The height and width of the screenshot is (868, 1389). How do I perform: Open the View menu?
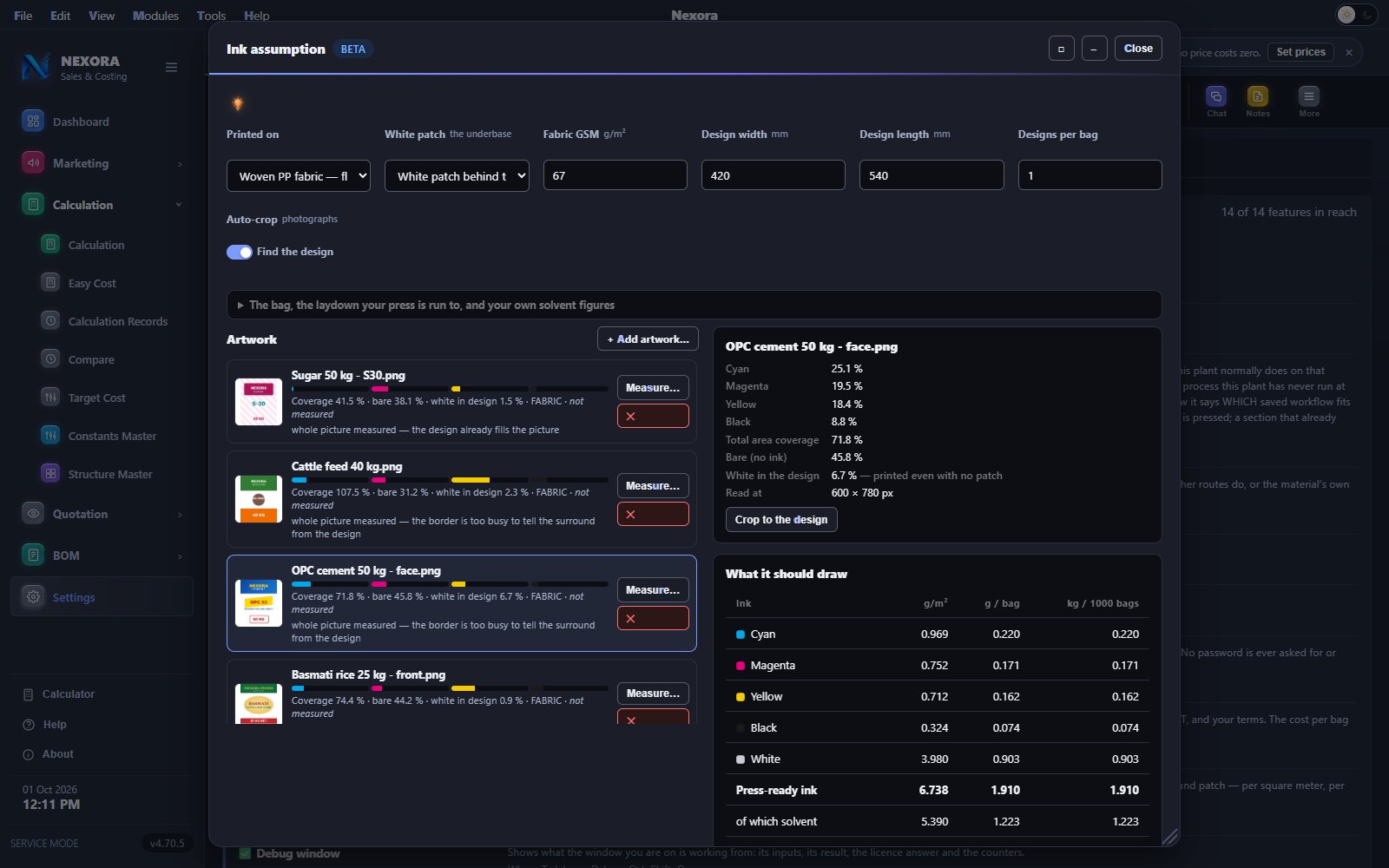click(x=102, y=16)
